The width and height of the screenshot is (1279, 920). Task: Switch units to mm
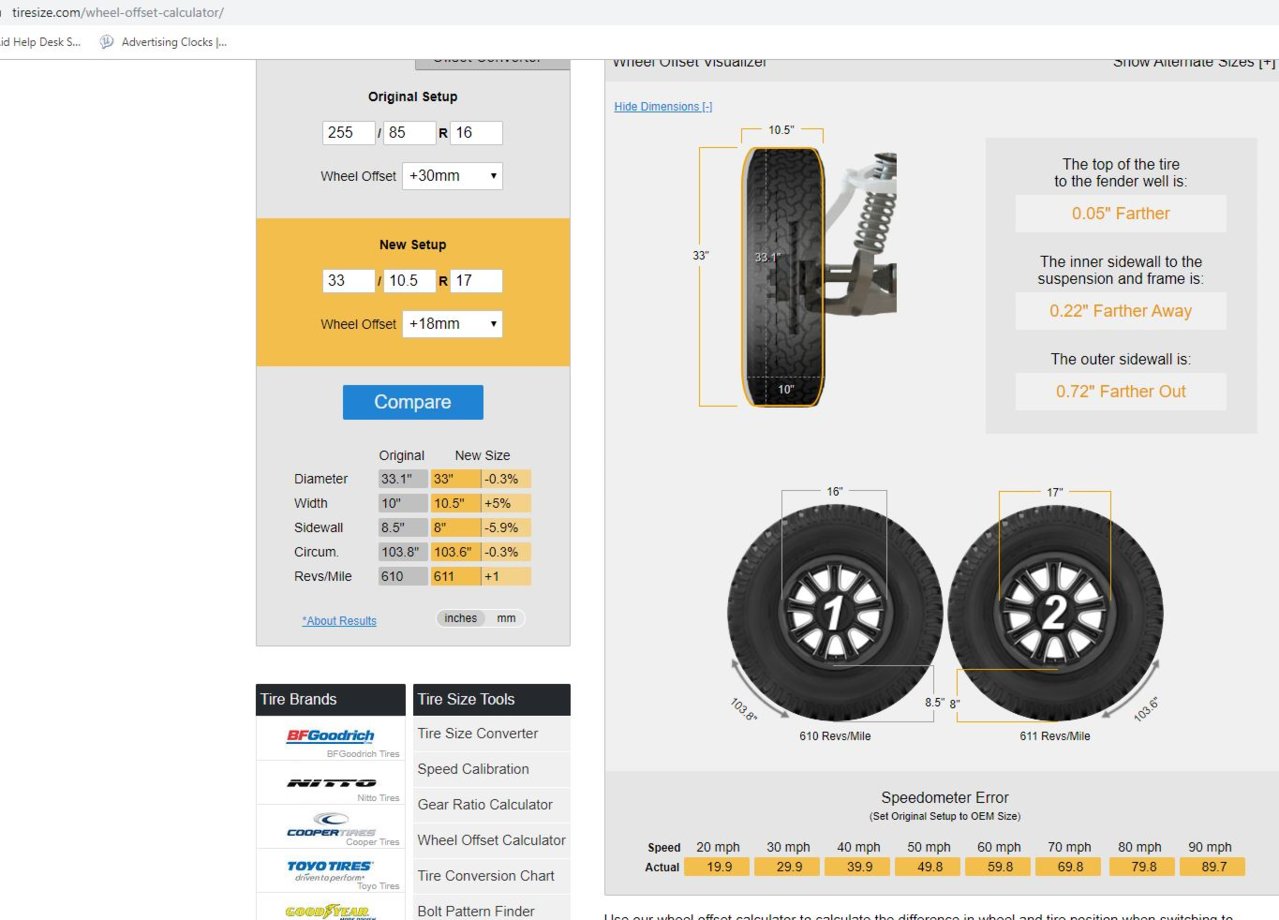[506, 618]
